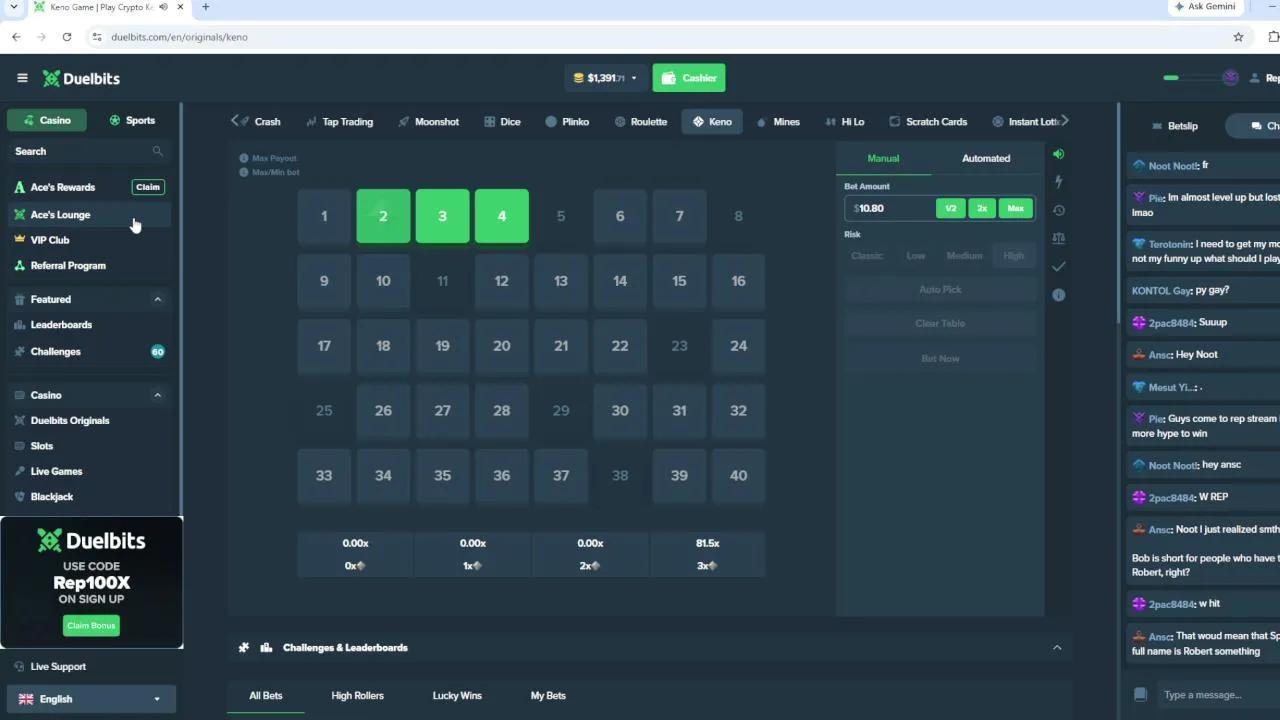Select Low risk option
The width and height of the screenshot is (1280, 720).
pyautogui.click(x=916, y=256)
